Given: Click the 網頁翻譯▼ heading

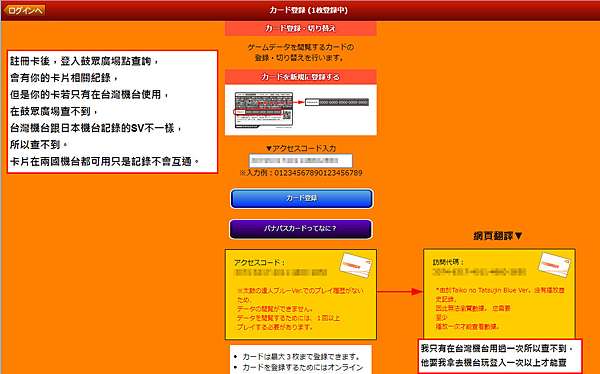Looking at the screenshot, I should point(498,236).
